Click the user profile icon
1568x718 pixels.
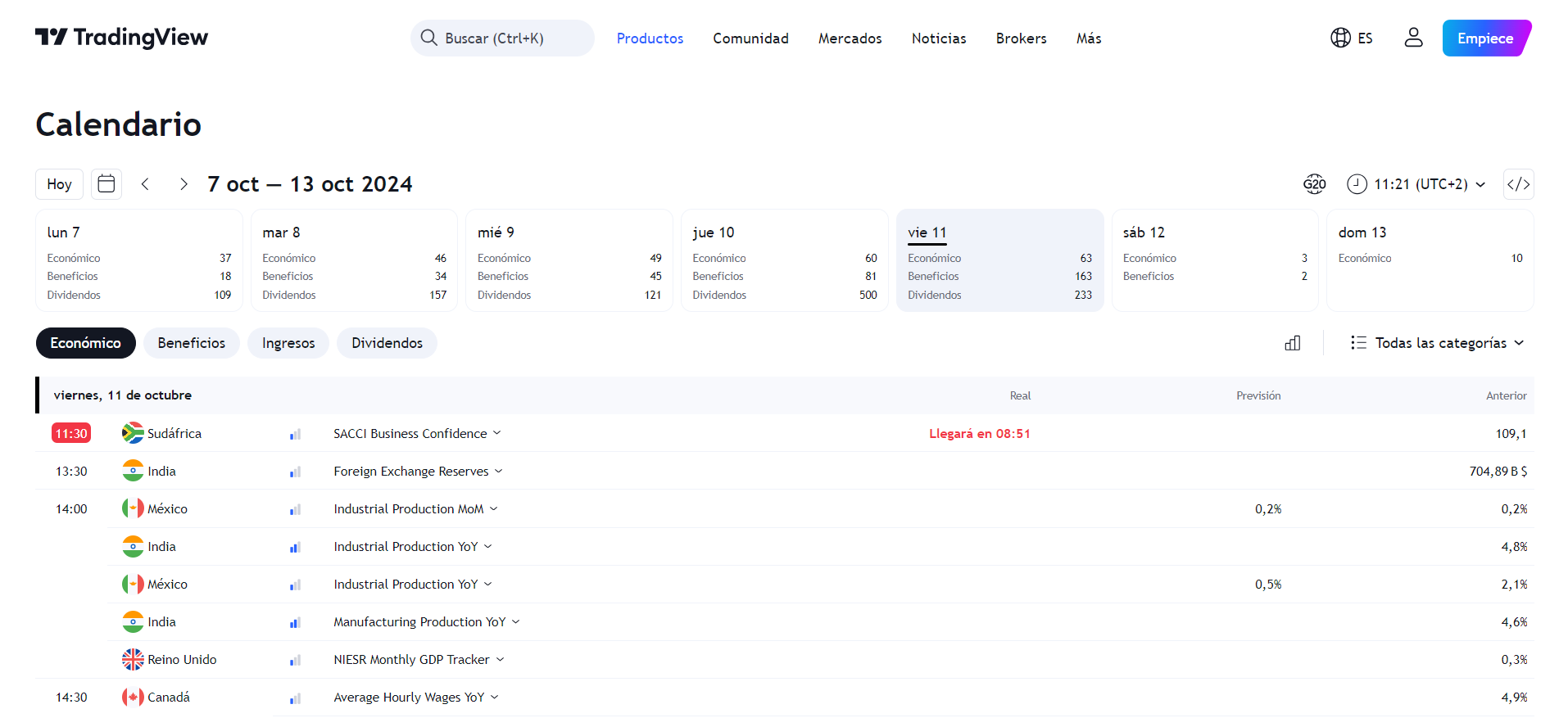[x=1413, y=38]
